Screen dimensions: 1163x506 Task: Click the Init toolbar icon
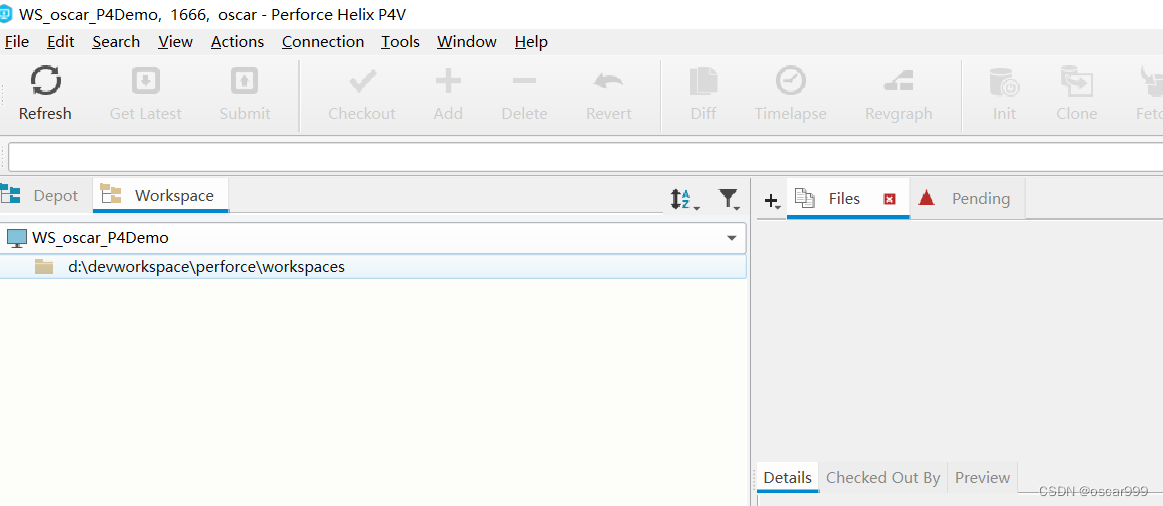1004,82
